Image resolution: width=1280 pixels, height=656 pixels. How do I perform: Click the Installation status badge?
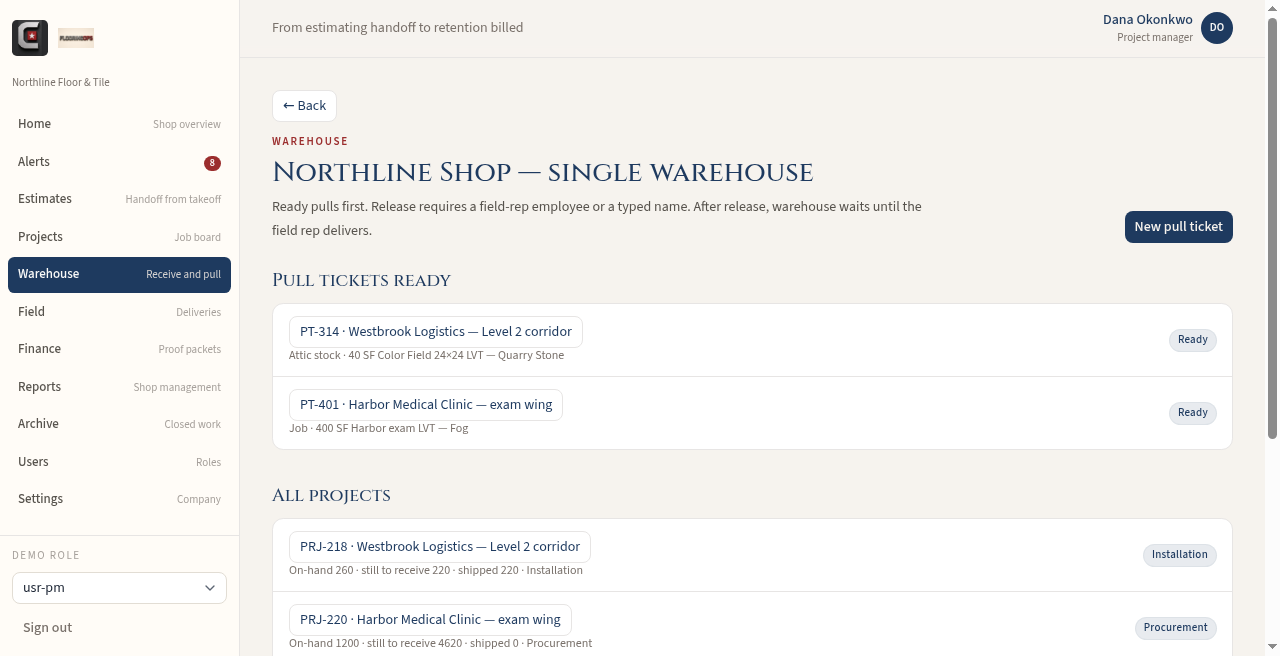coord(1180,555)
